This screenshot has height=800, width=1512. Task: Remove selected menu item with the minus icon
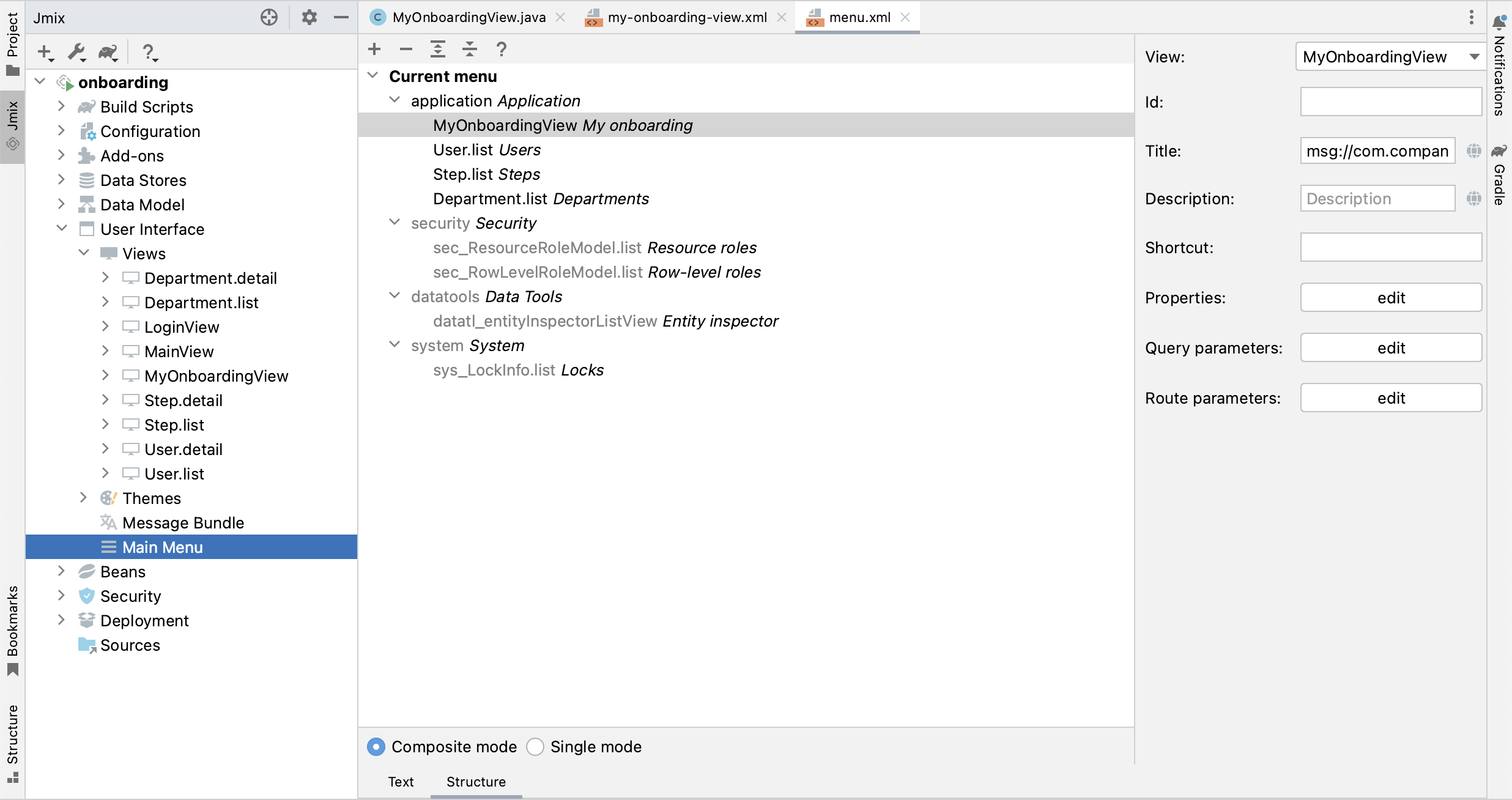(406, 49)
